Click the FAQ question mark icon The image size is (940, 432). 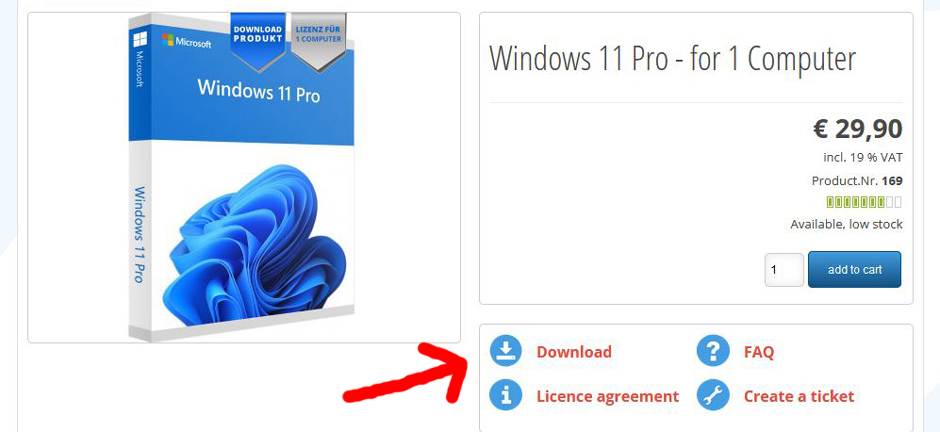pos(713,351)
